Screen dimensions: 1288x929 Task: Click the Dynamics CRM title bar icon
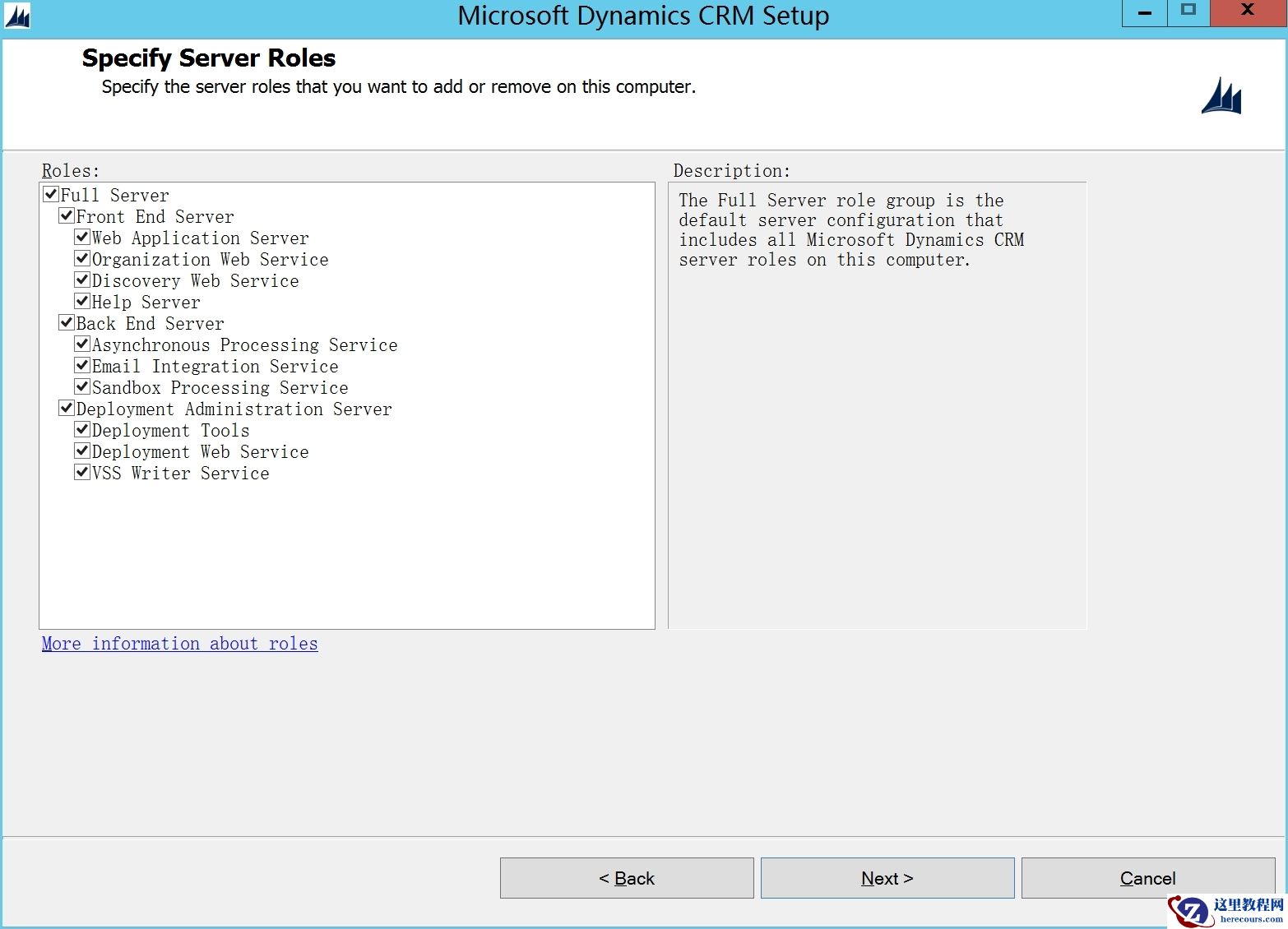(17, 16)
